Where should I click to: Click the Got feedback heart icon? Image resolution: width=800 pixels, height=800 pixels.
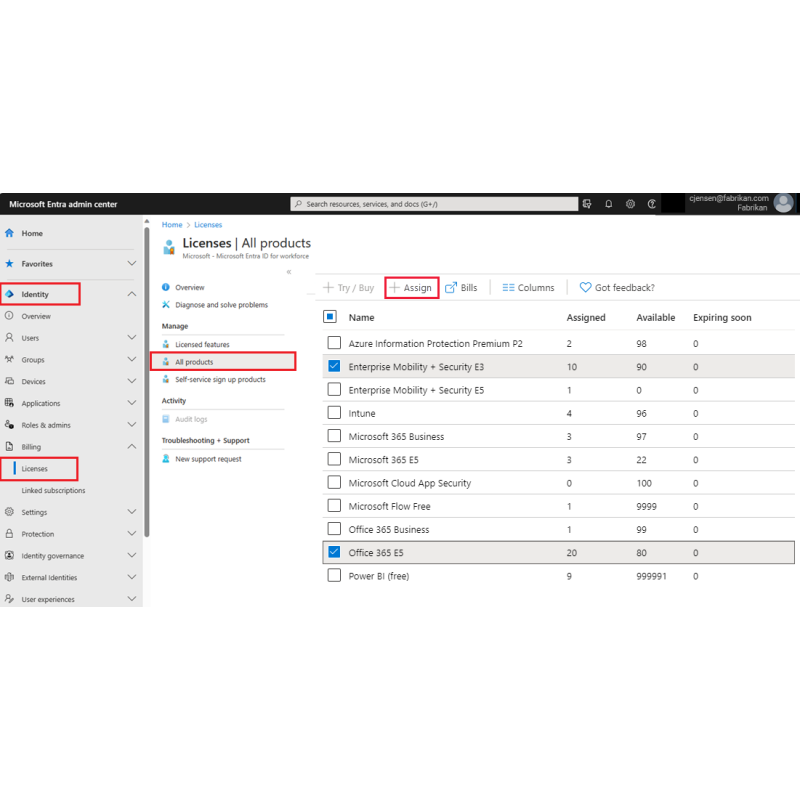point(585,288)
